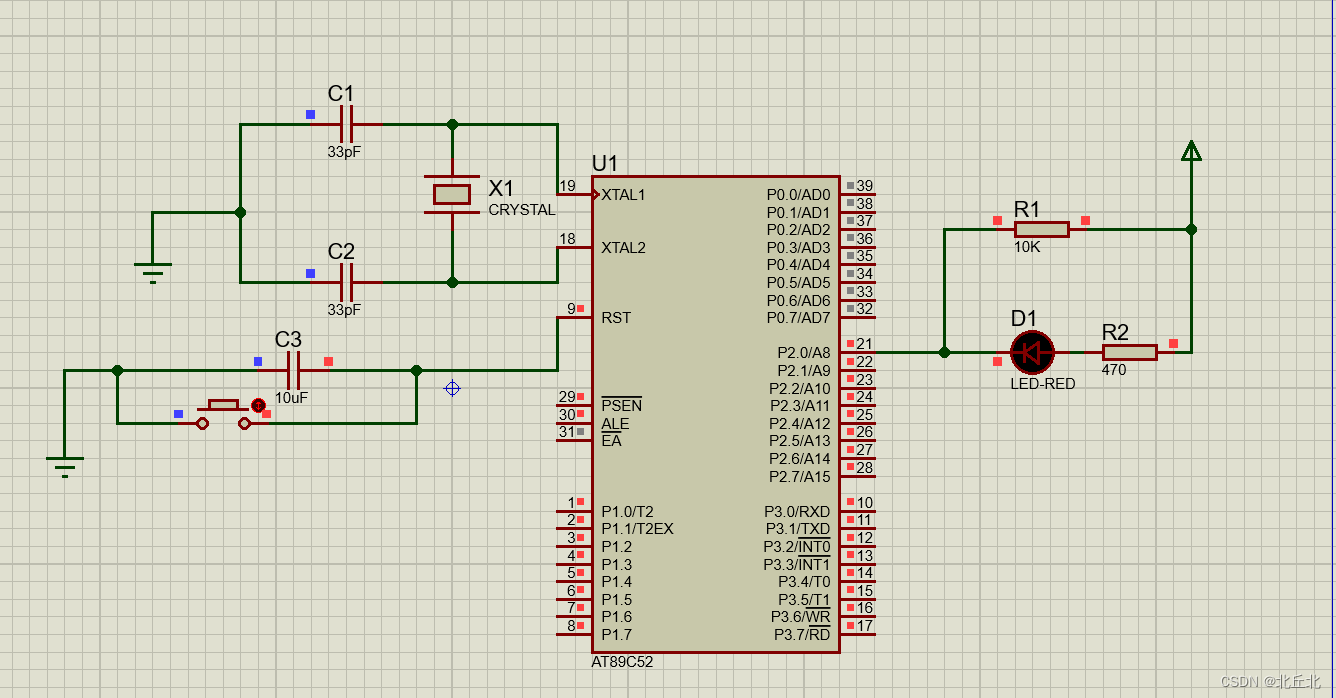Click the D1 reference label
Viewport: 1336px width, 698px height.
(1024, 319)
